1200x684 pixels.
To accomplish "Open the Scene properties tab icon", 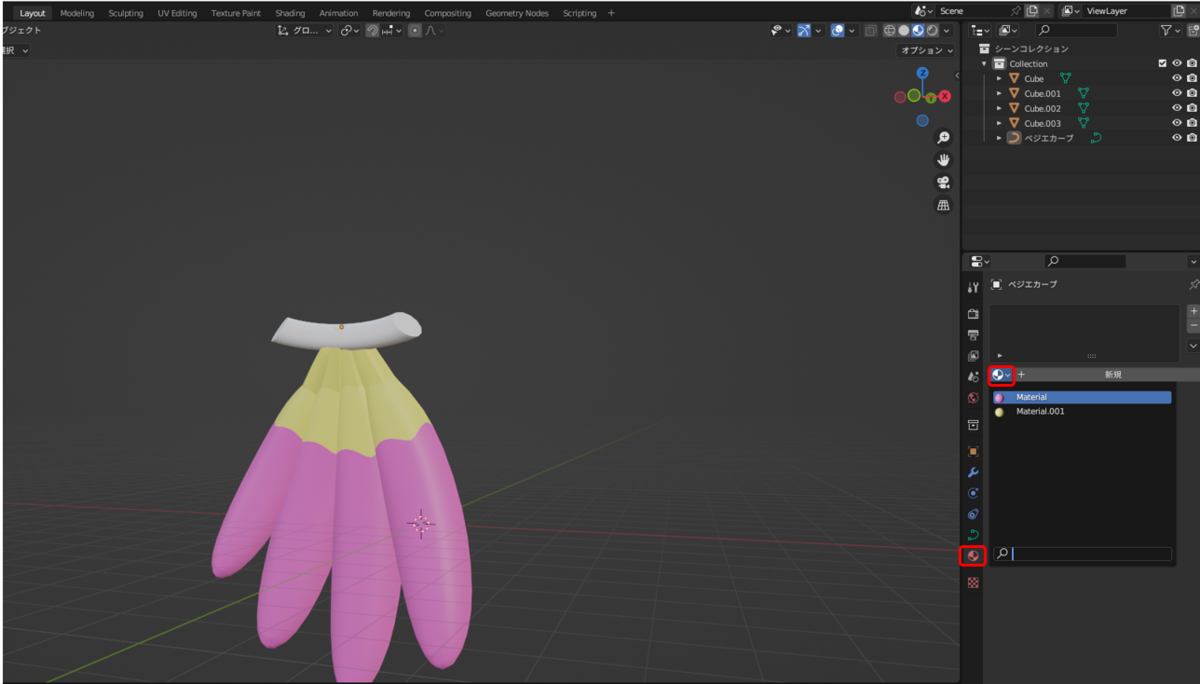I will tap(973, 377).
